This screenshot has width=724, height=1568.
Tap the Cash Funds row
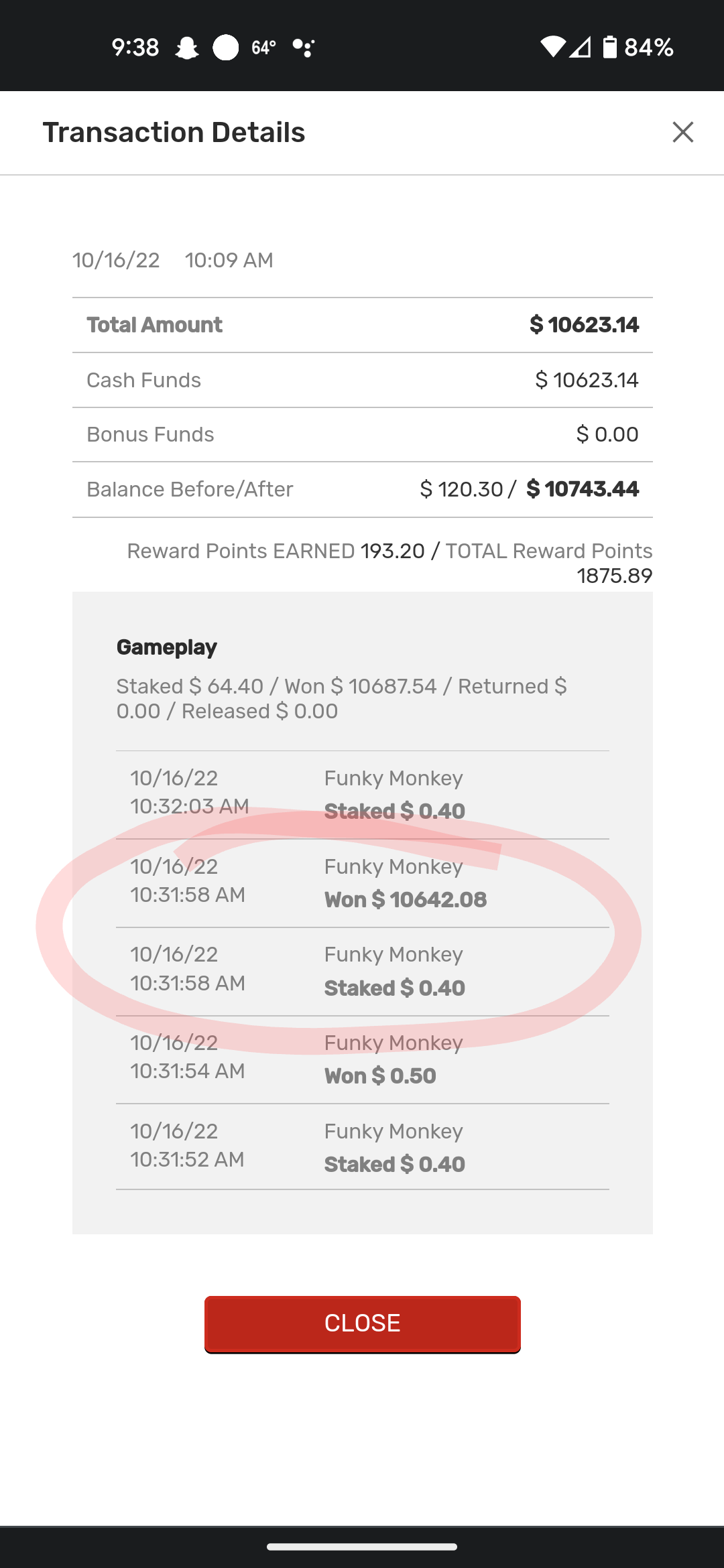(x=362, y=380)
